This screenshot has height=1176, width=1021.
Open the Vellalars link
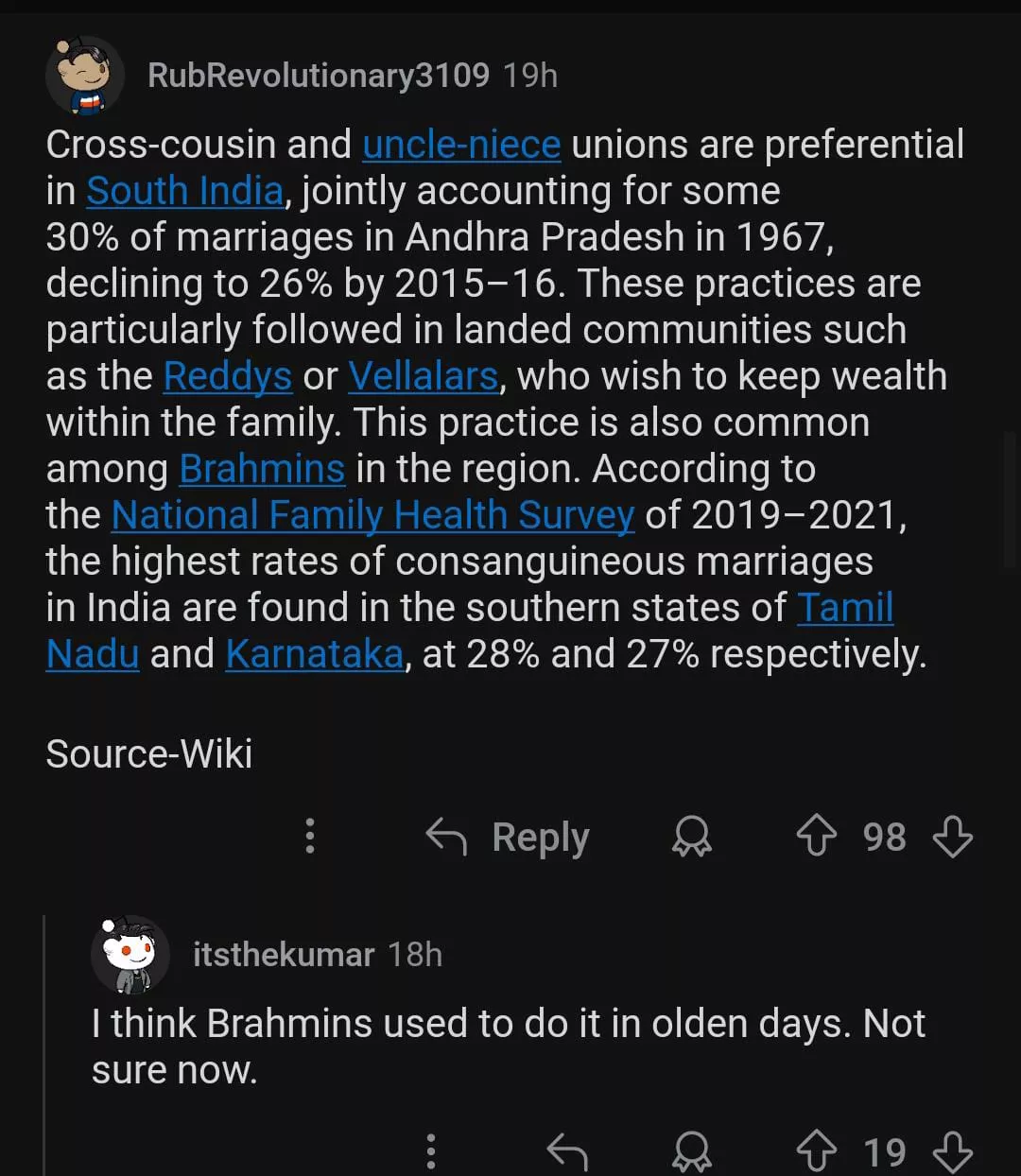click(423, 376)
